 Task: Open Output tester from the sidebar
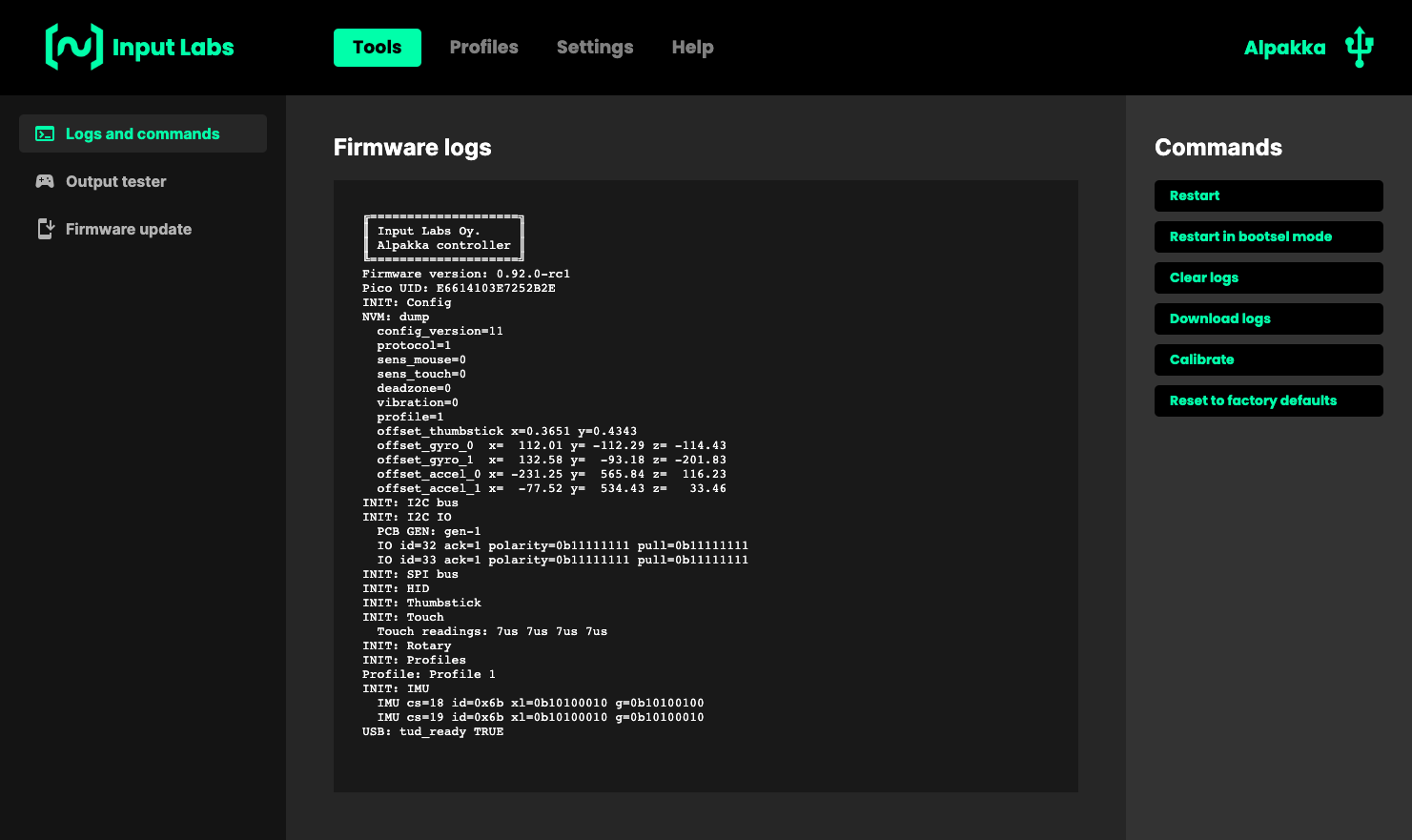click(x=115, y=181)
